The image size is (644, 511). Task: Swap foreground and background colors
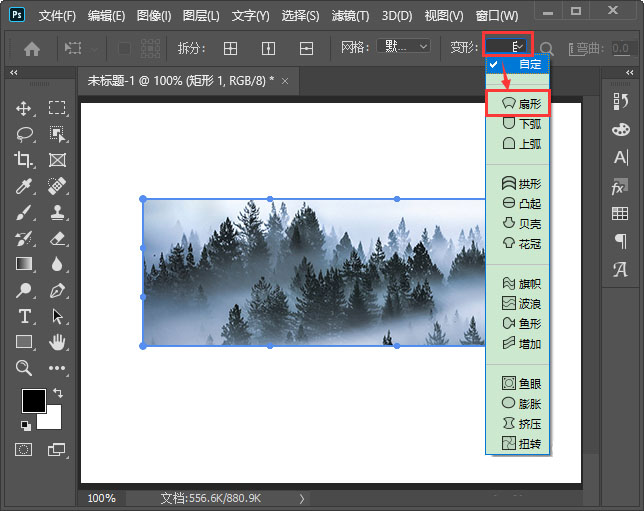pyautogui.click(x=58, y=393)
